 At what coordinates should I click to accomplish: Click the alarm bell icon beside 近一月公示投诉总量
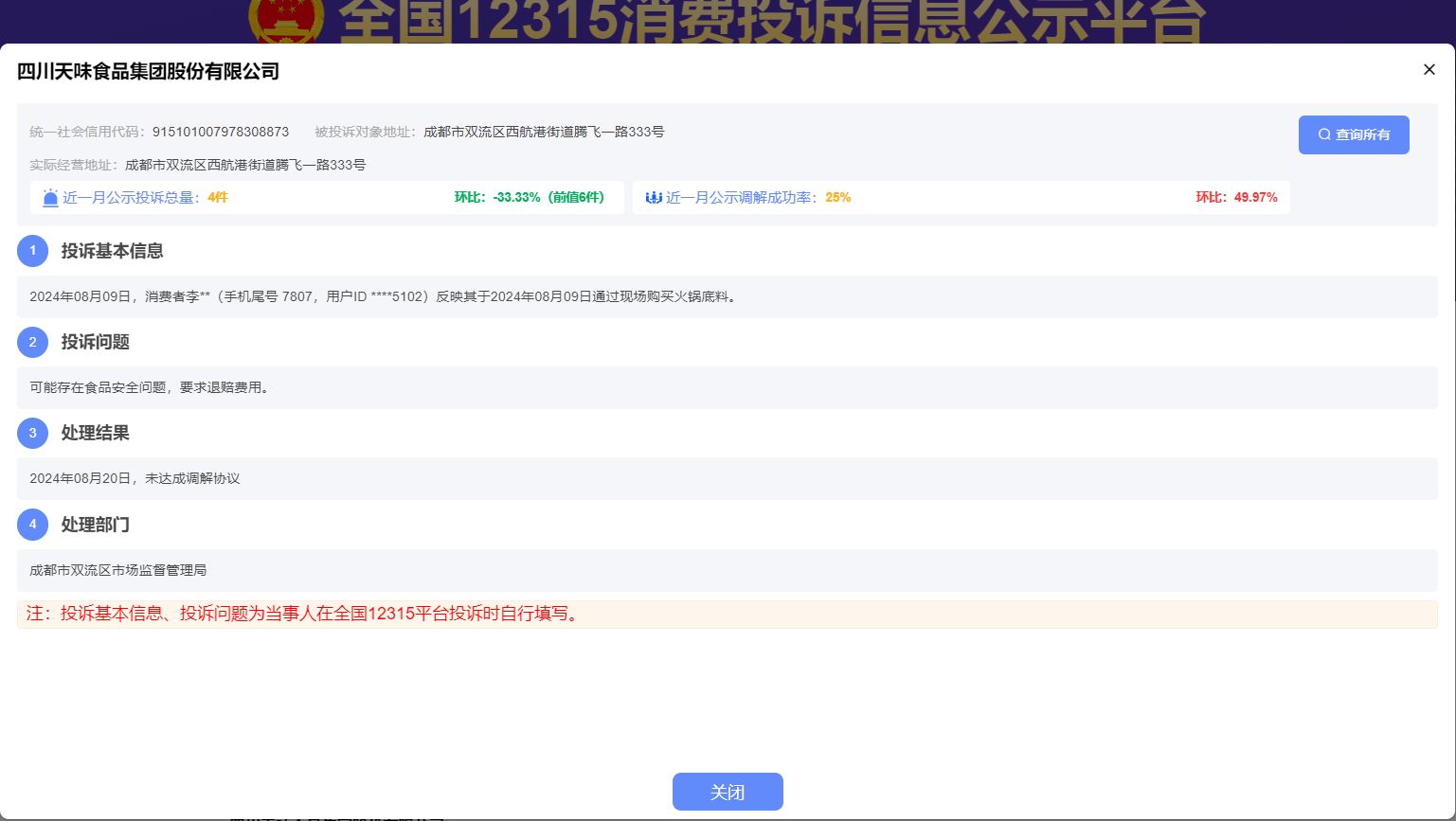tap(50, 197)
